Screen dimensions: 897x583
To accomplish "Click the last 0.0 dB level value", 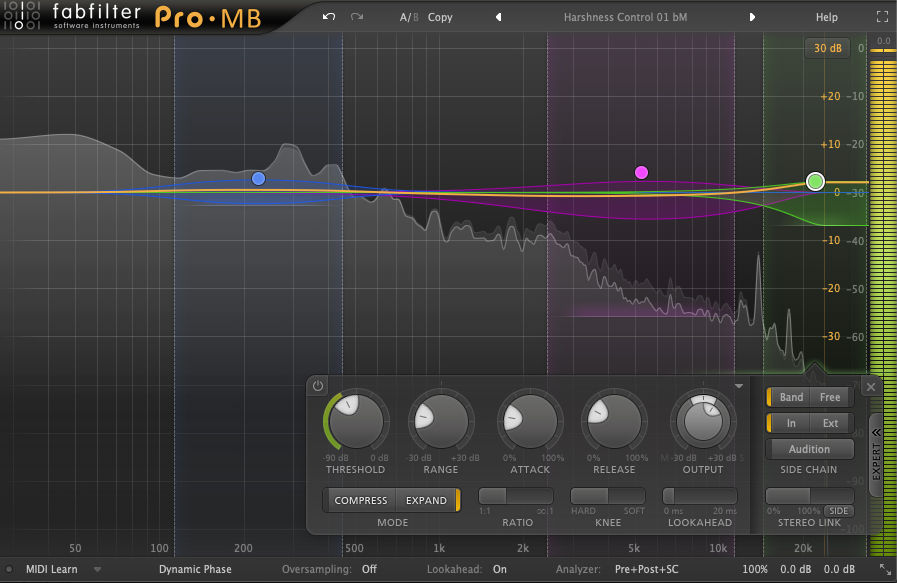I will [839, 569].
